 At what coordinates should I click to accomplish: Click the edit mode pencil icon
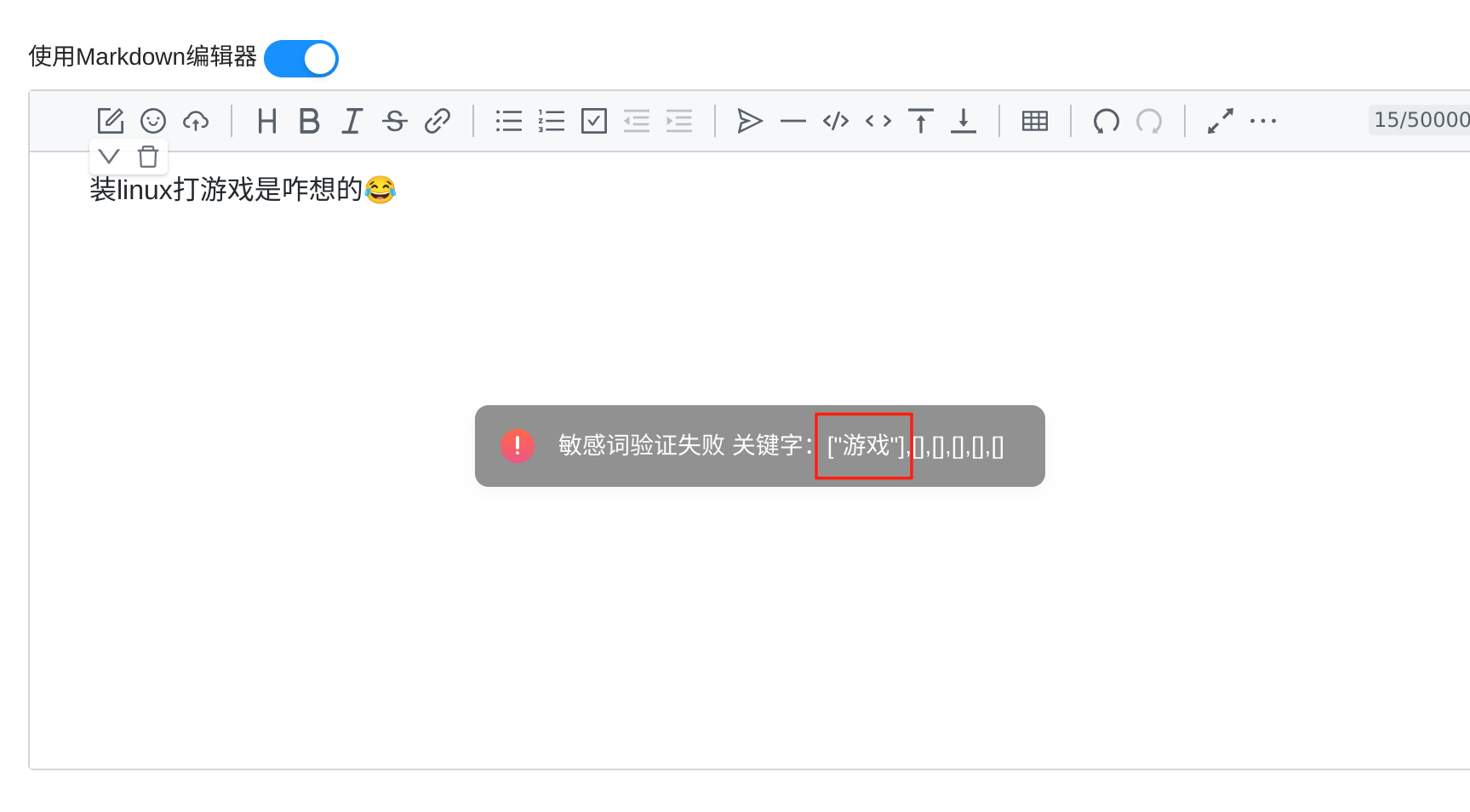pyautogui.click(x=111, y=121)
